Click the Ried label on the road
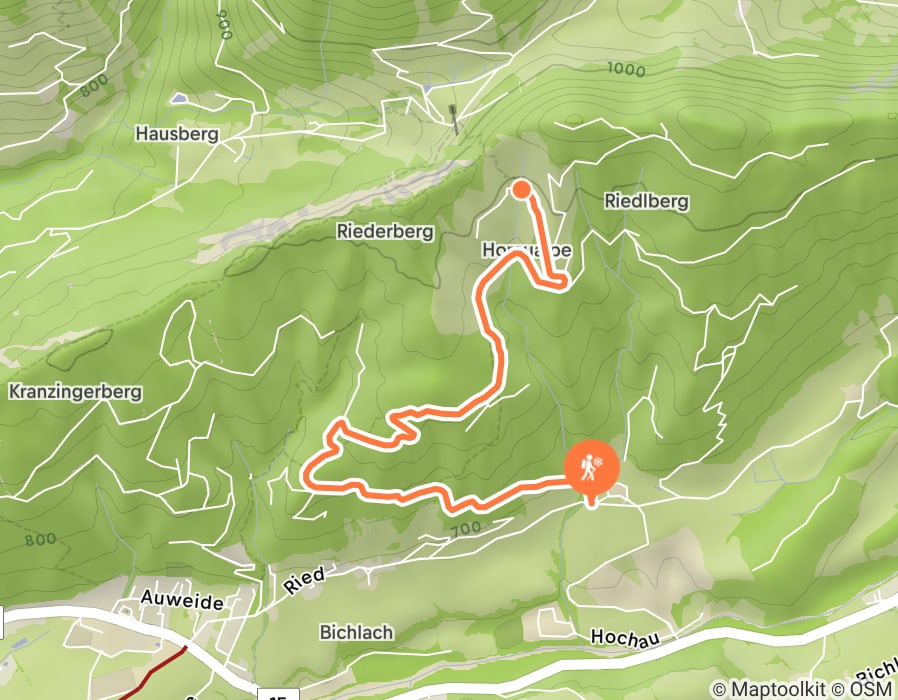Image resolution: width=898 pixels, height=700 pixels. 305,580
